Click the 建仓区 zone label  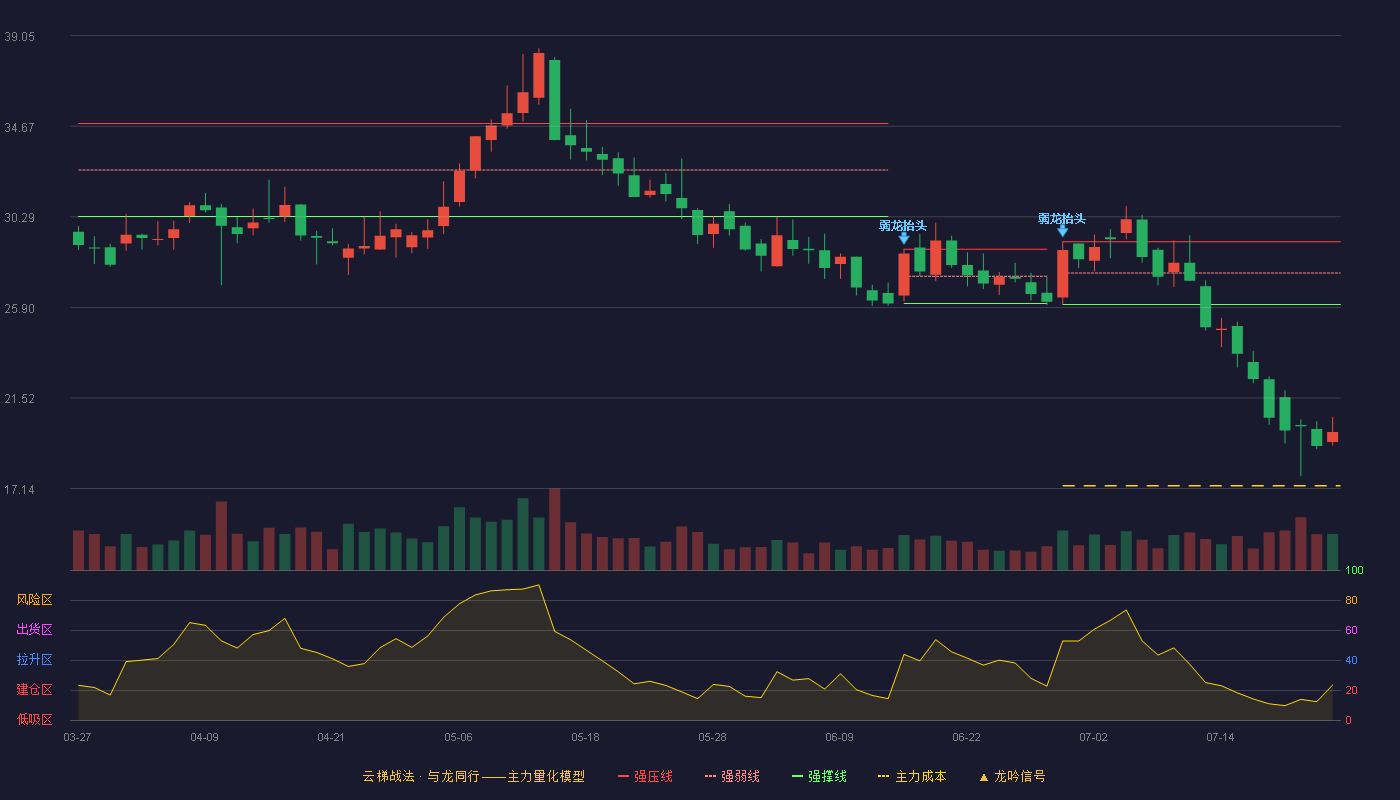[34, 690]
